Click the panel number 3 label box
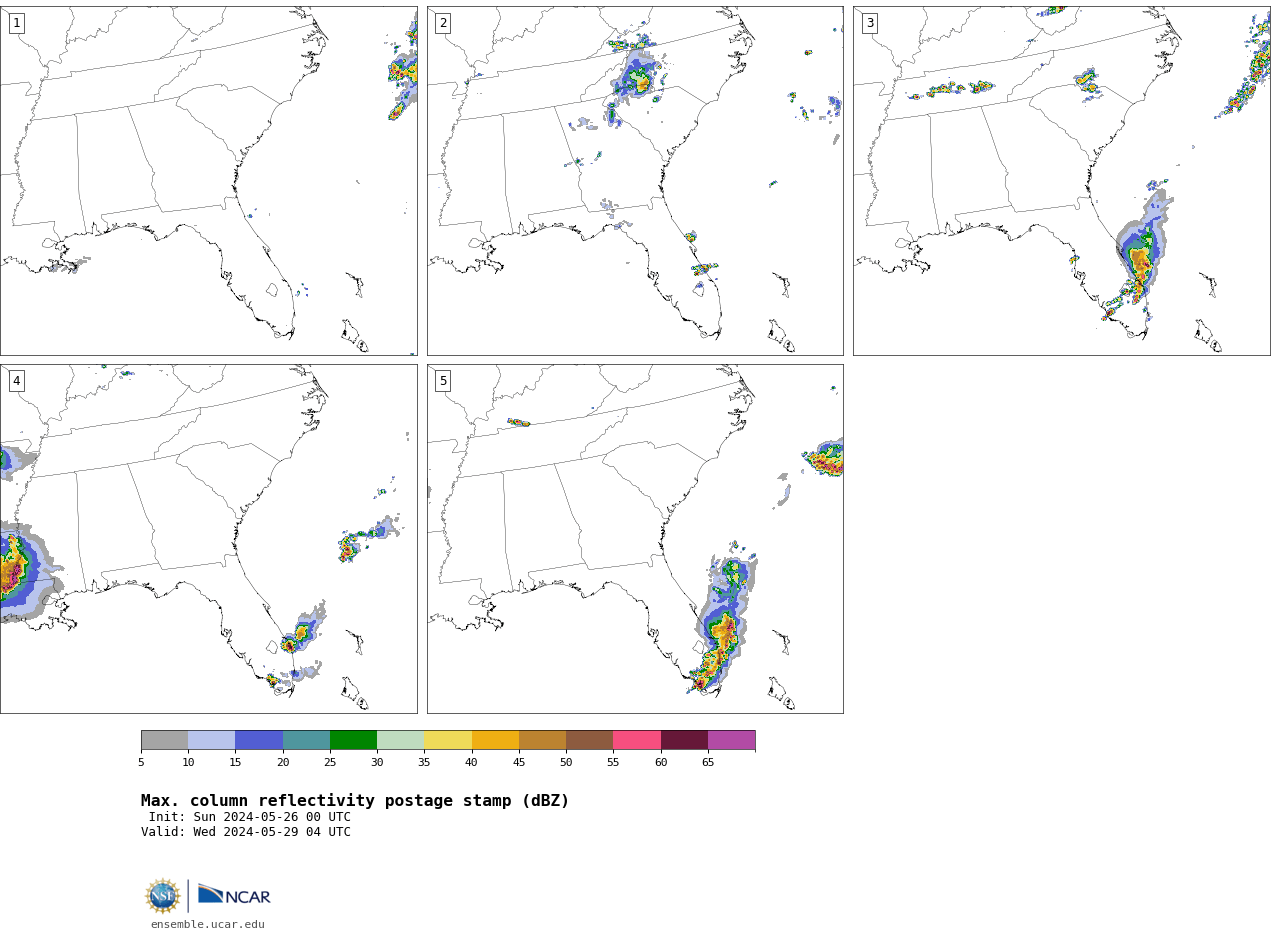The image size is (1280, 936). [x=870, y=23]
